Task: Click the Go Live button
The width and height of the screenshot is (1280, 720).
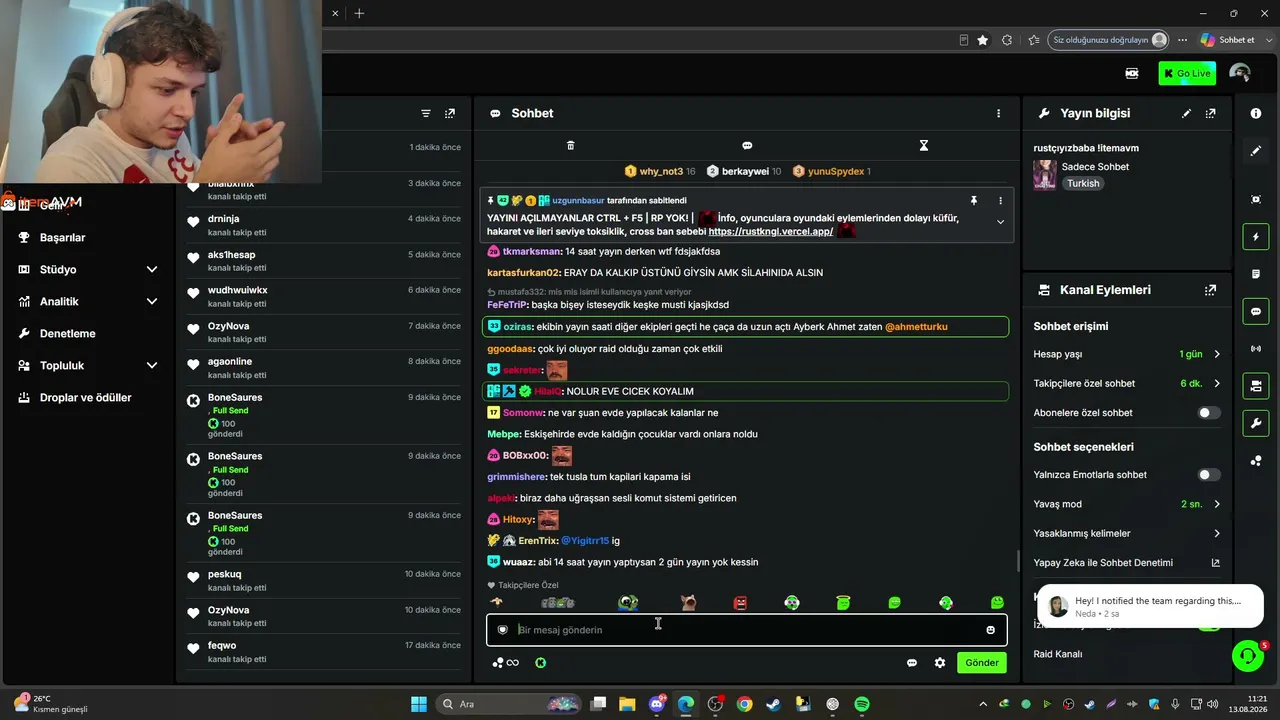Action: click(x=1186, y=73)
